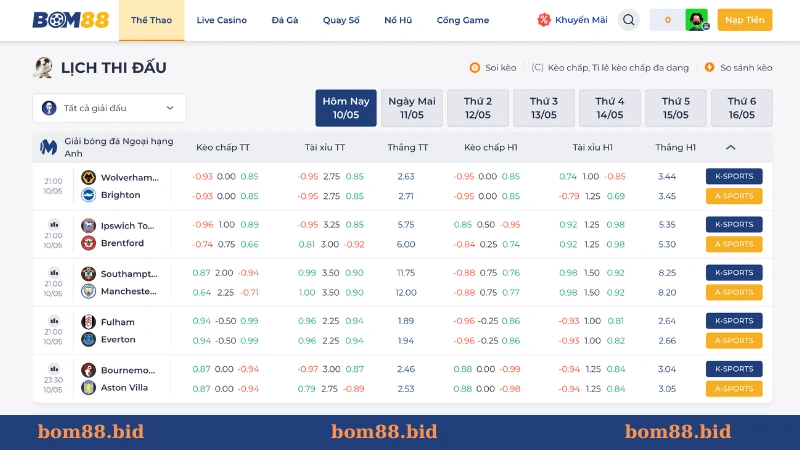Select the Ngày Mai 11/05 date tab
The image size is (800, 450).
click(412, 108)
